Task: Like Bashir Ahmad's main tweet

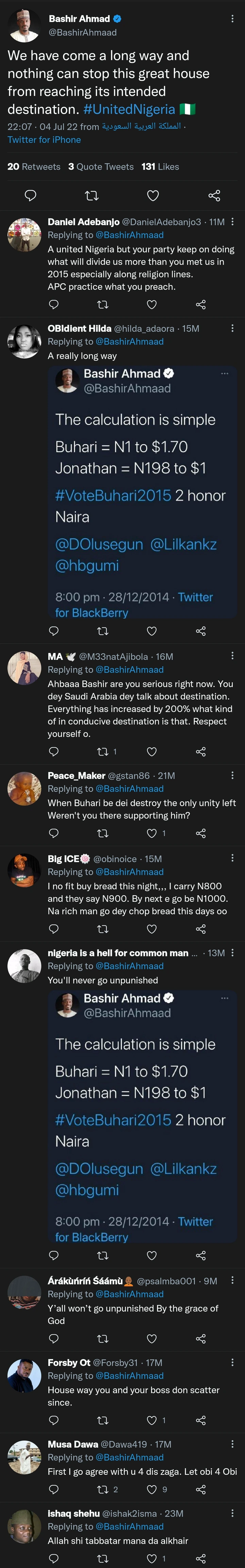Action: coord(153,195)
